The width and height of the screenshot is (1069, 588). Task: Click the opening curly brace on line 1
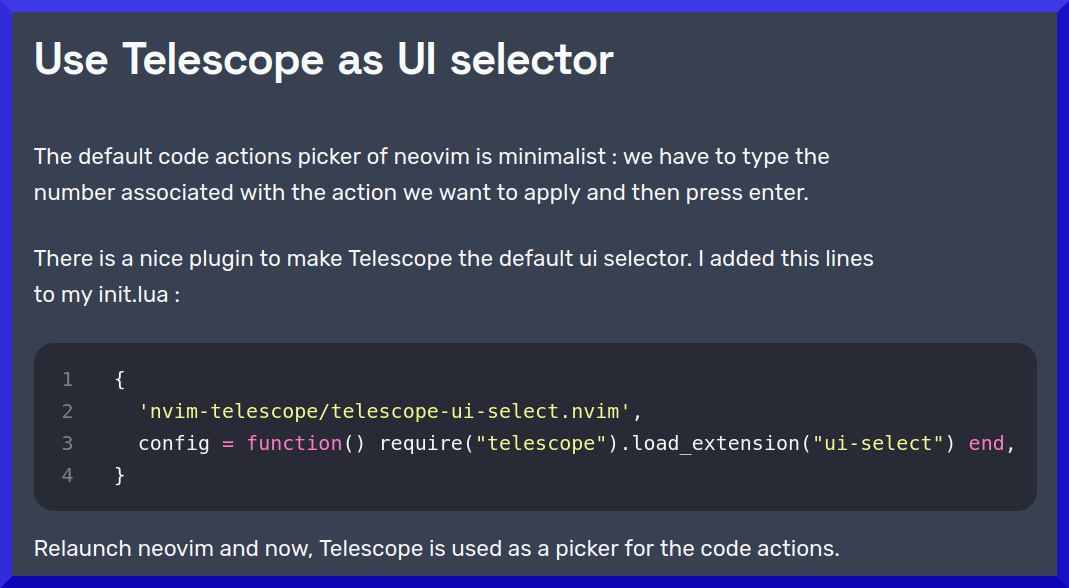[120, 379]
